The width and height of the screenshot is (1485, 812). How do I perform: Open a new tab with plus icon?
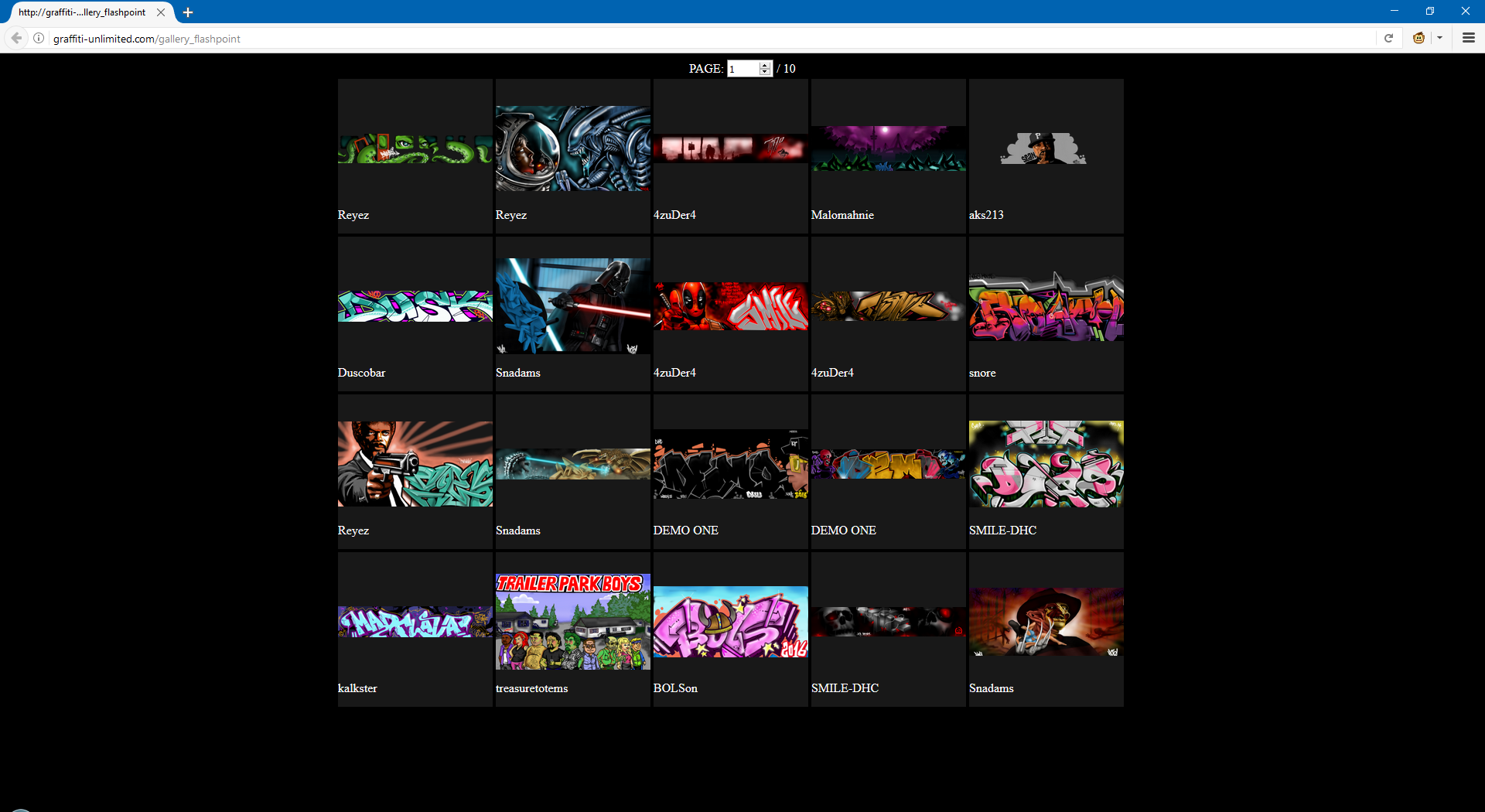coord(187,12)
